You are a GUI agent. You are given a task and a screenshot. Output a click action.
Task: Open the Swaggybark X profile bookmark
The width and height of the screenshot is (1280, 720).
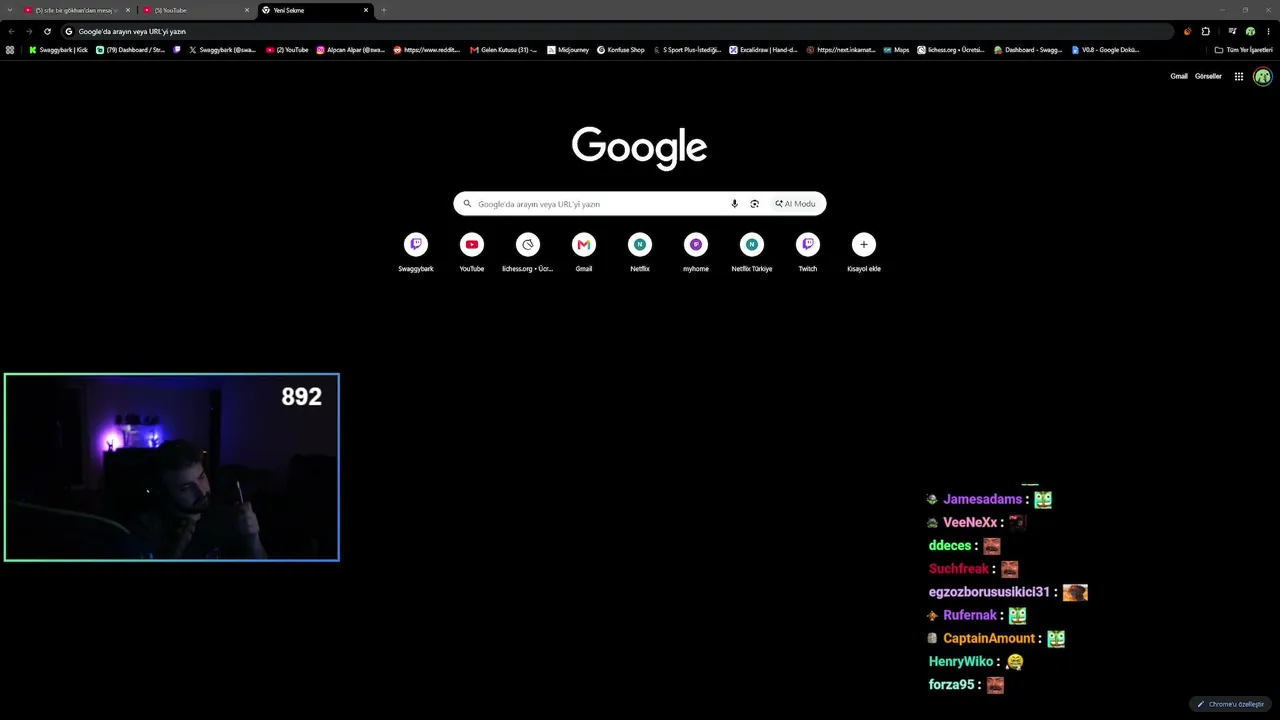pos(222,49)
